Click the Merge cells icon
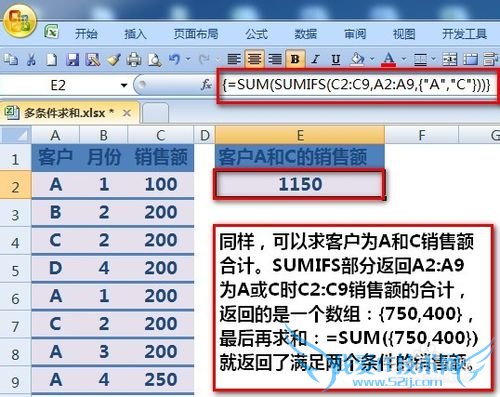 pos(450,60)
